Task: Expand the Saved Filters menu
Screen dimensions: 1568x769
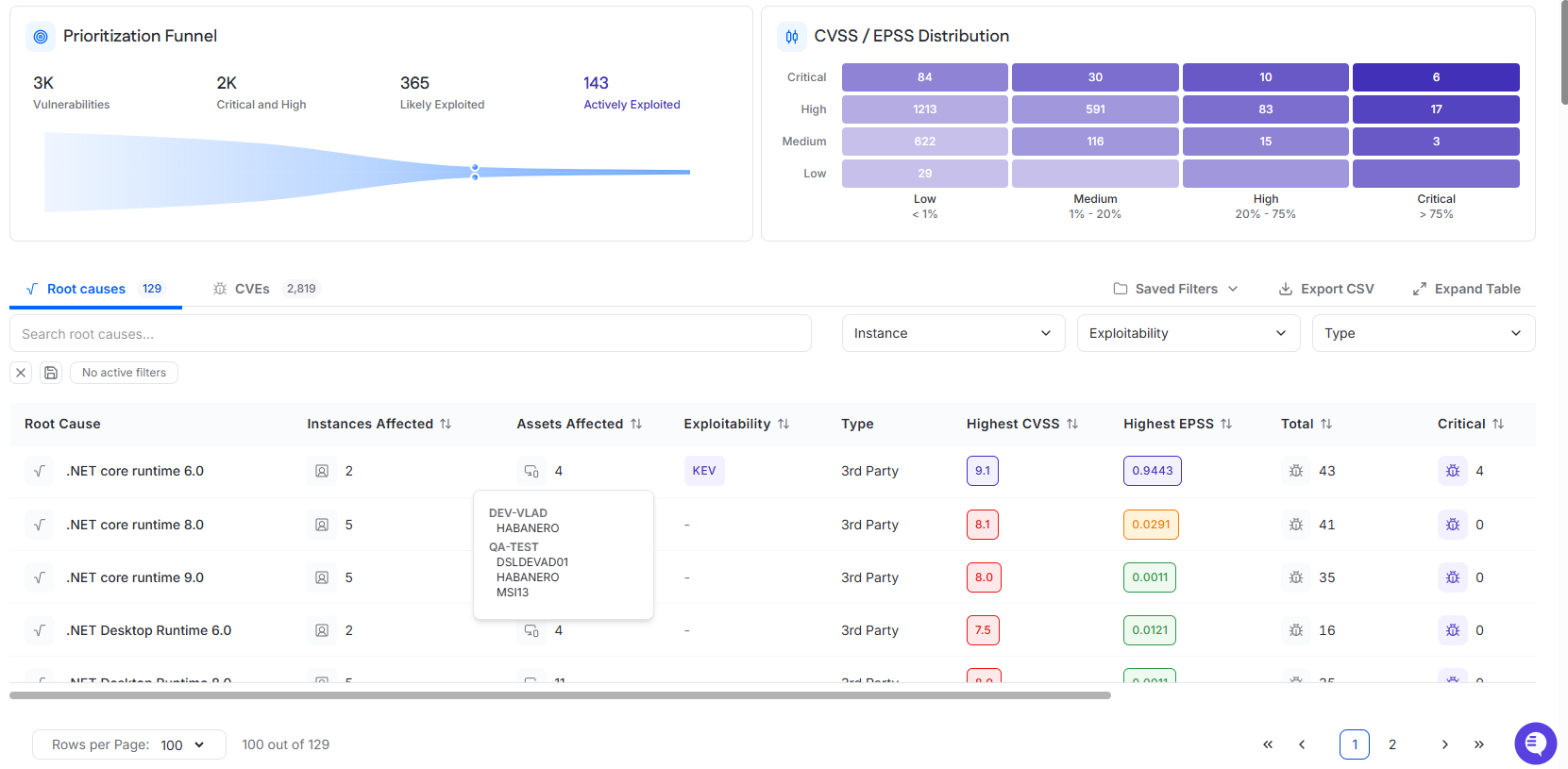Action: (1175, 289)
